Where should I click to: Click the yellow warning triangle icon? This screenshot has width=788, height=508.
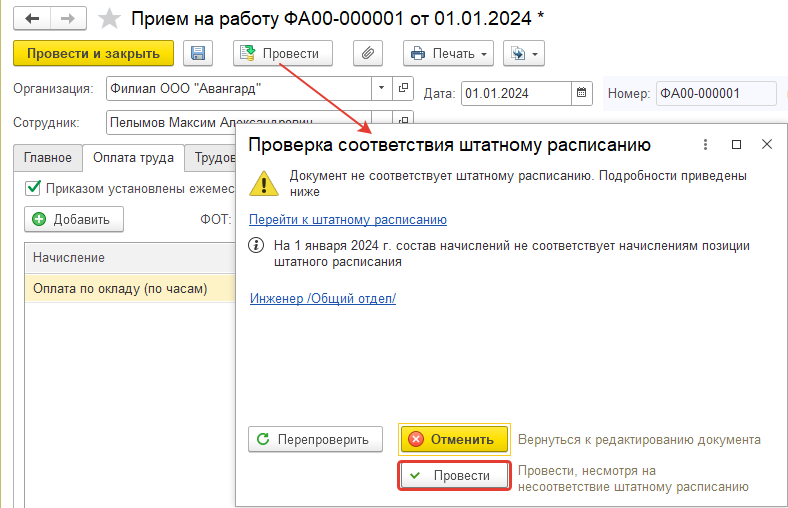pos(264,183)
